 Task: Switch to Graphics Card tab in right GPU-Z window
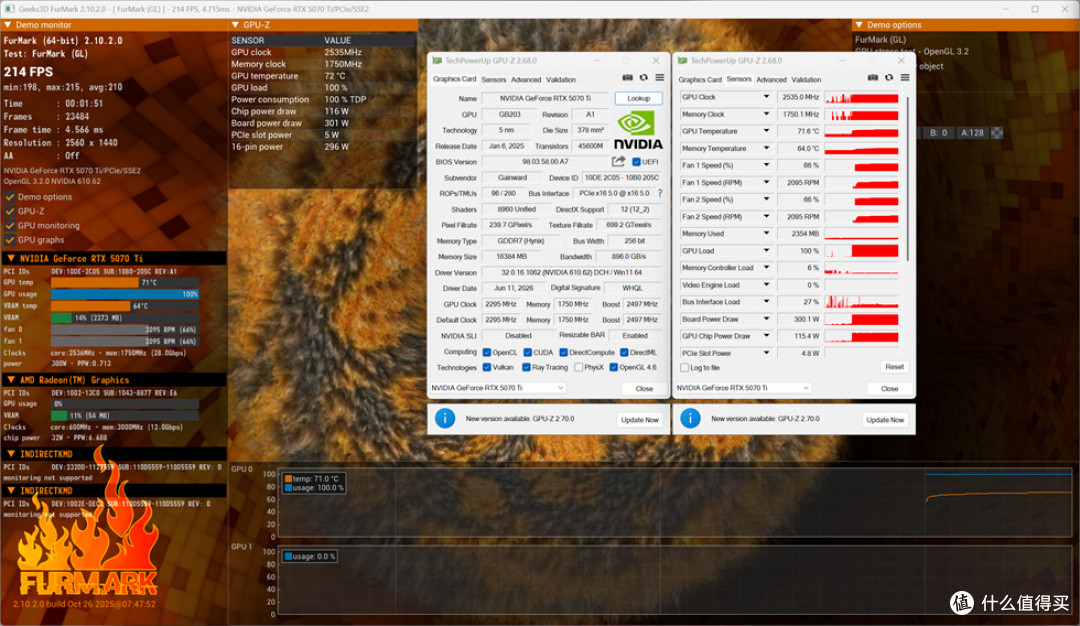tap(700, 80)
